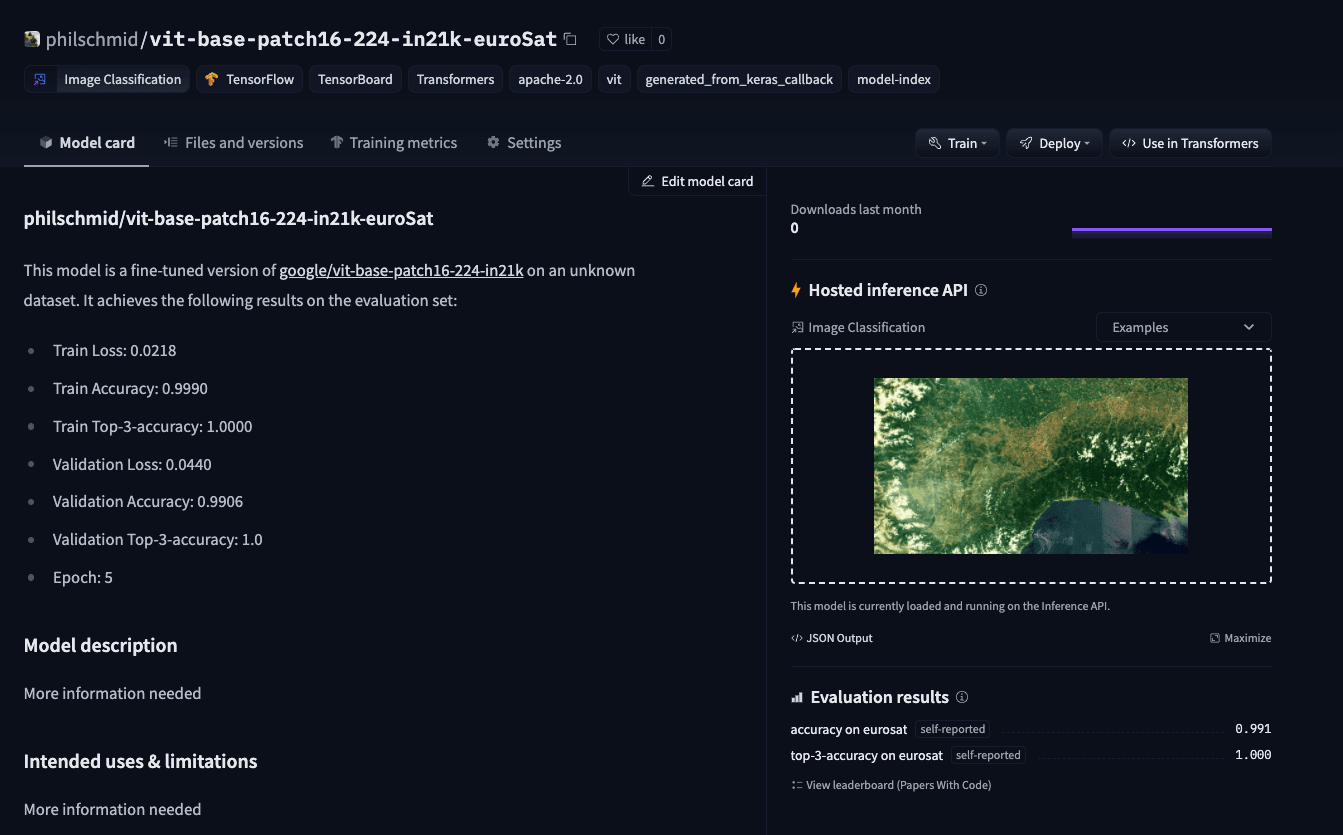Screen dimensions: 1343x835
Task: Select the TensorBoard tag
Action: [x=355, y=79]
